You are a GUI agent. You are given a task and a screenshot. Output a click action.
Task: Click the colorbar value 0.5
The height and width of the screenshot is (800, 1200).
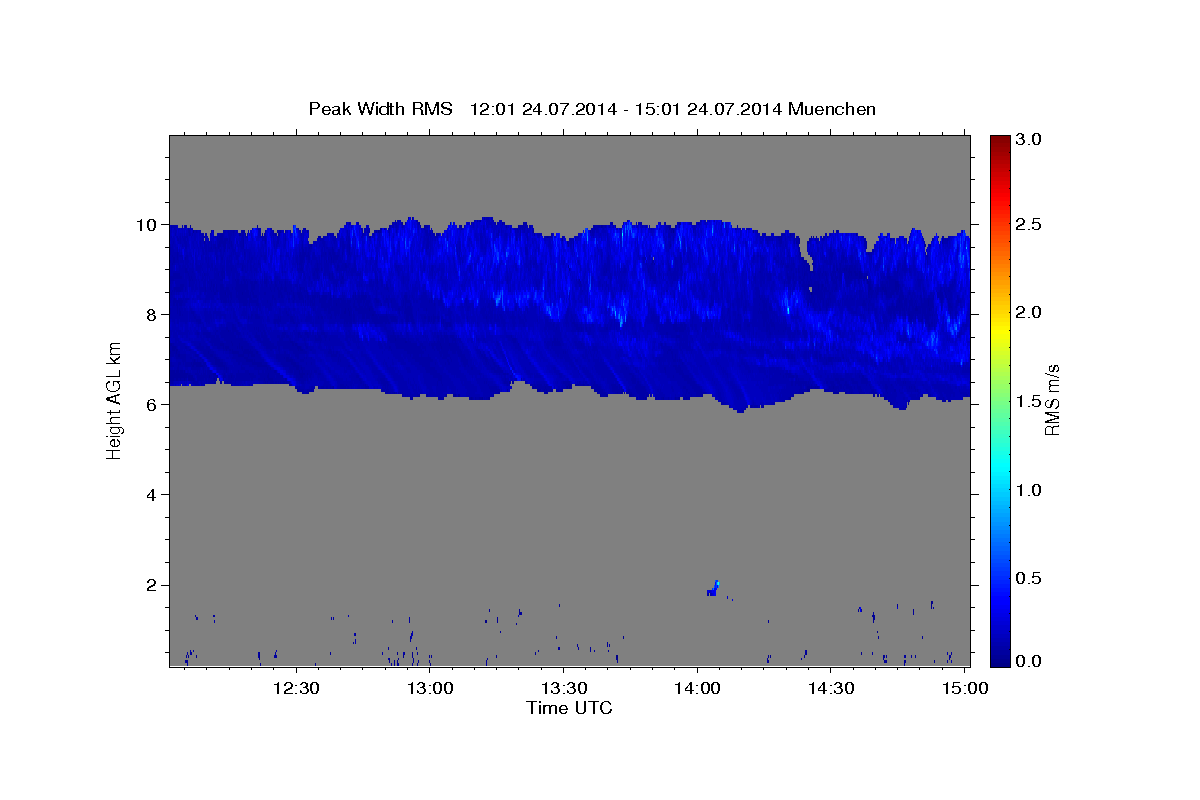pyautogui.click(x=1030, y=578)
